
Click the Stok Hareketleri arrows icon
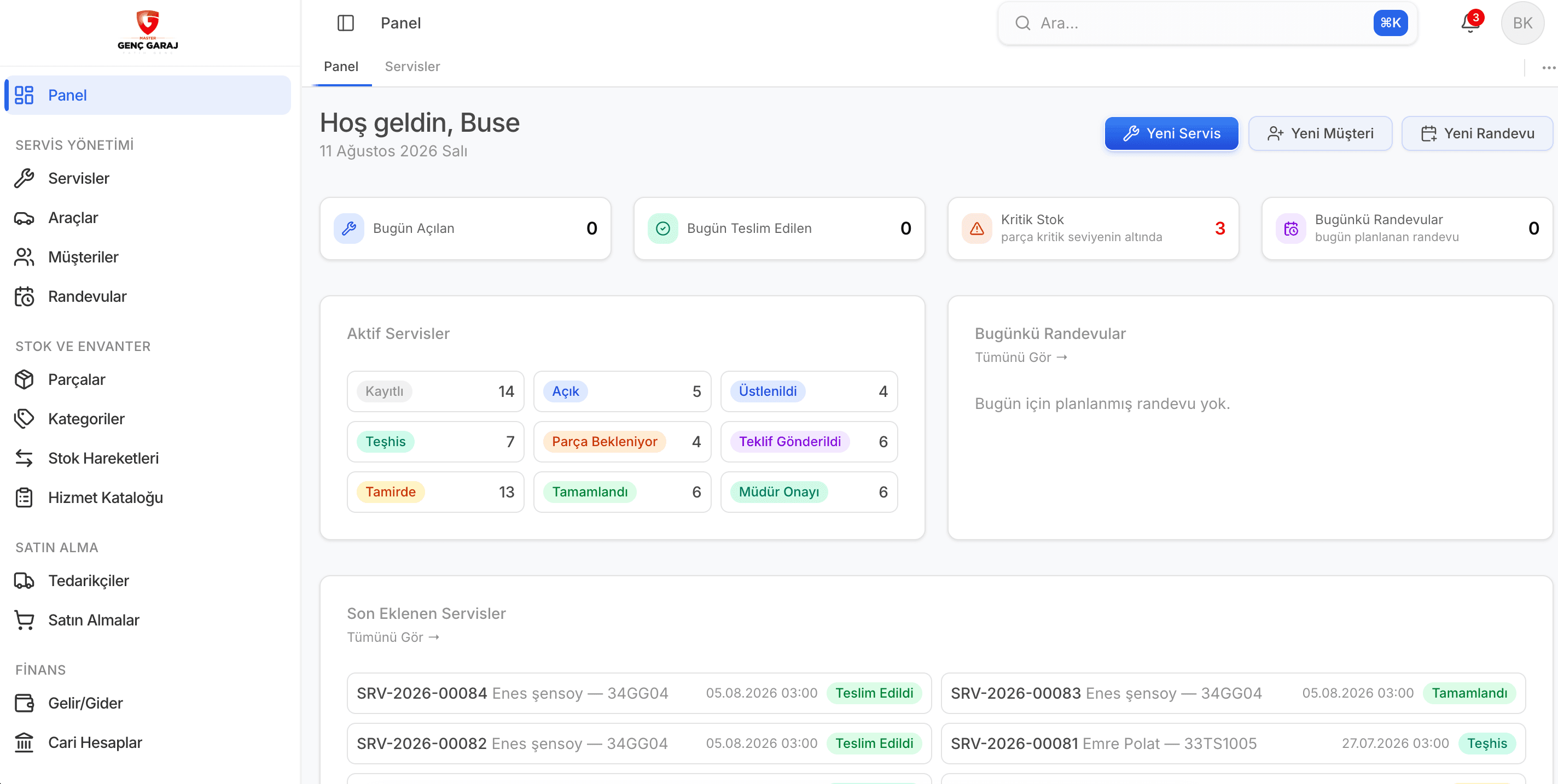click(x=24, y=458)
